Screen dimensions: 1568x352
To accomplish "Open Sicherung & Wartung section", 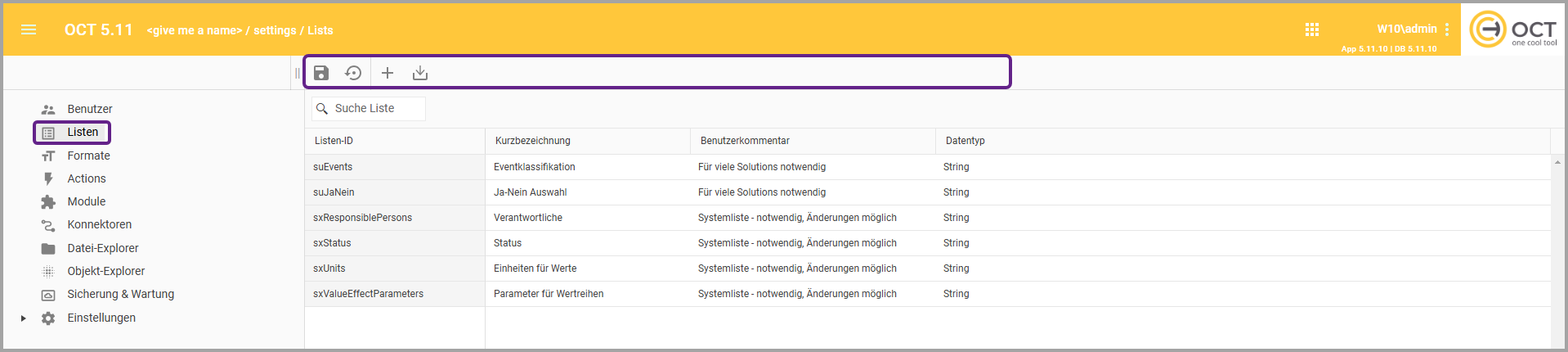I will [x=120, y=294].
